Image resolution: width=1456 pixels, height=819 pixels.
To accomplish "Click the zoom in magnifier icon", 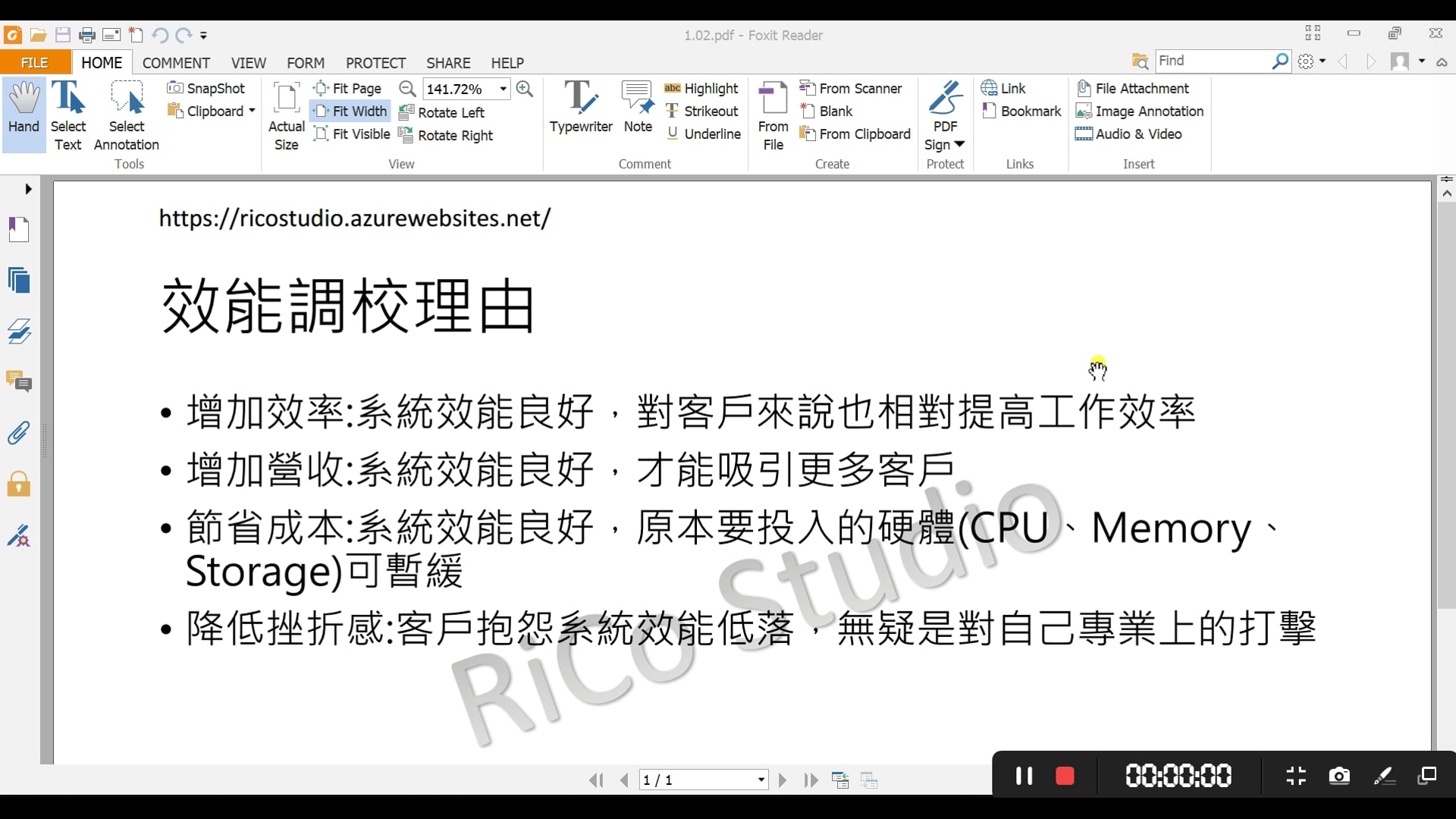I will (524, 89).
